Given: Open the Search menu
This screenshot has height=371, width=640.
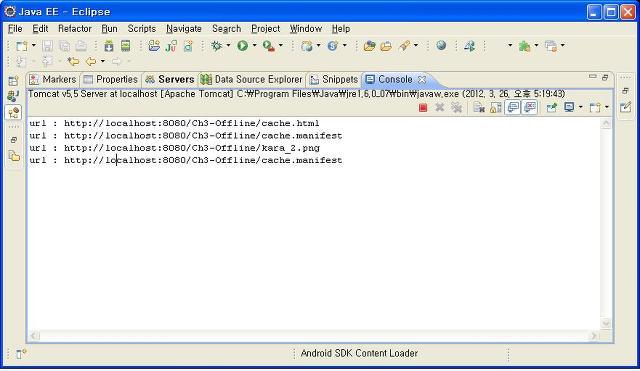Looking at the screenshot, I should 227,29.
